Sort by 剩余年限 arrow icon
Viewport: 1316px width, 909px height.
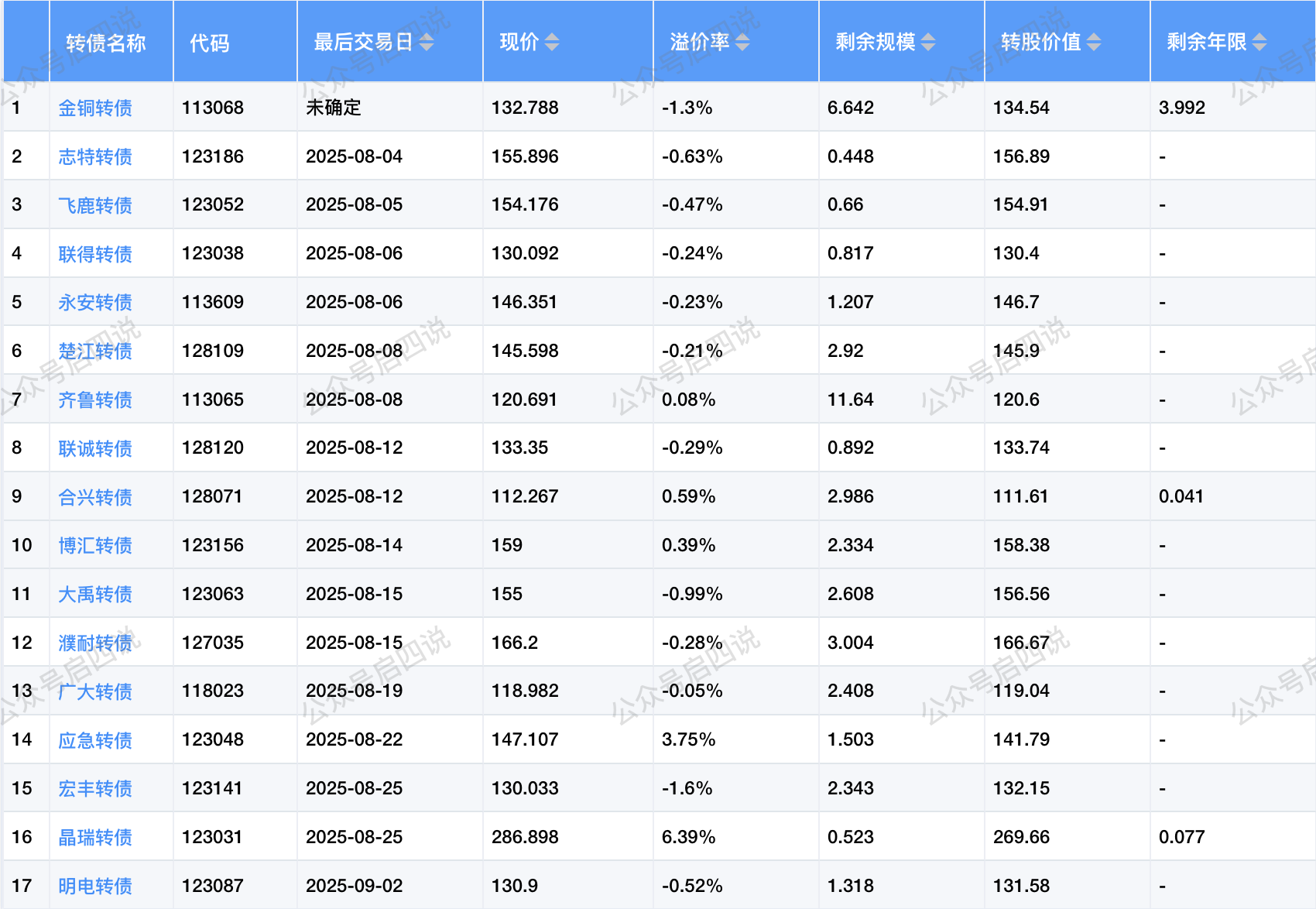(1259, 43)
